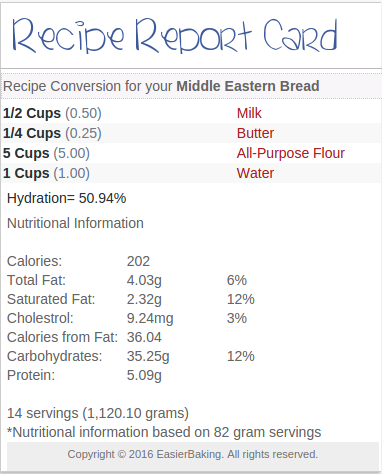
Task: Click the Hydration= 50.94% text
Action: [67, 198]
